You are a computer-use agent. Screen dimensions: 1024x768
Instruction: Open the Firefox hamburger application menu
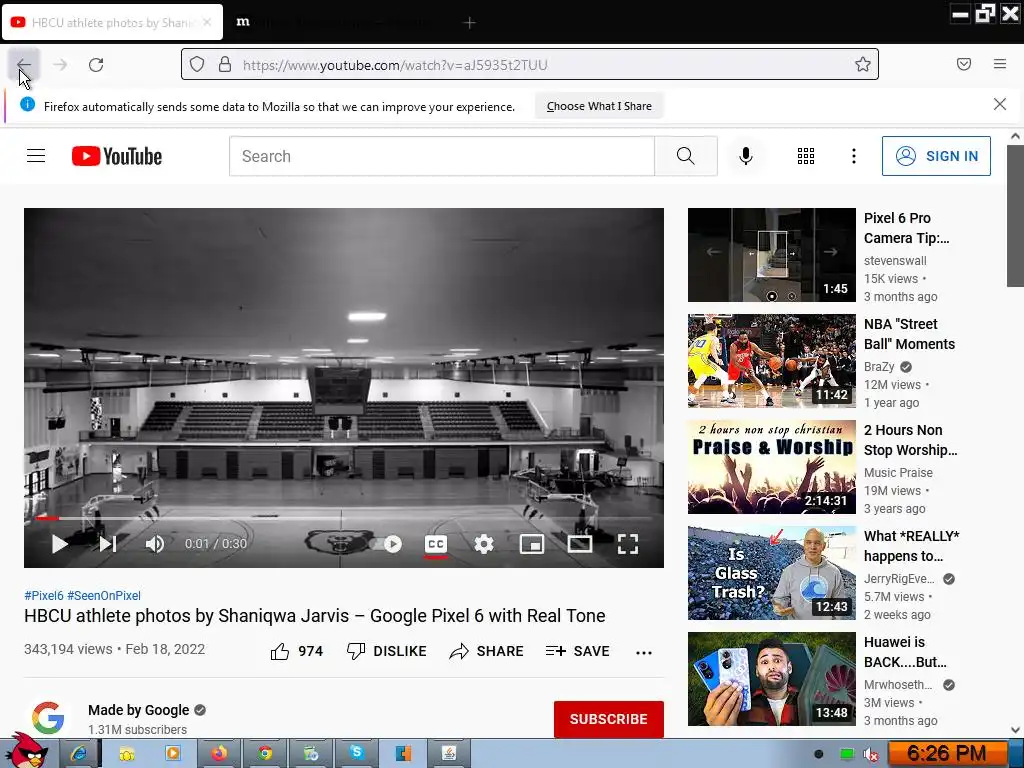tap(1000, 64)
